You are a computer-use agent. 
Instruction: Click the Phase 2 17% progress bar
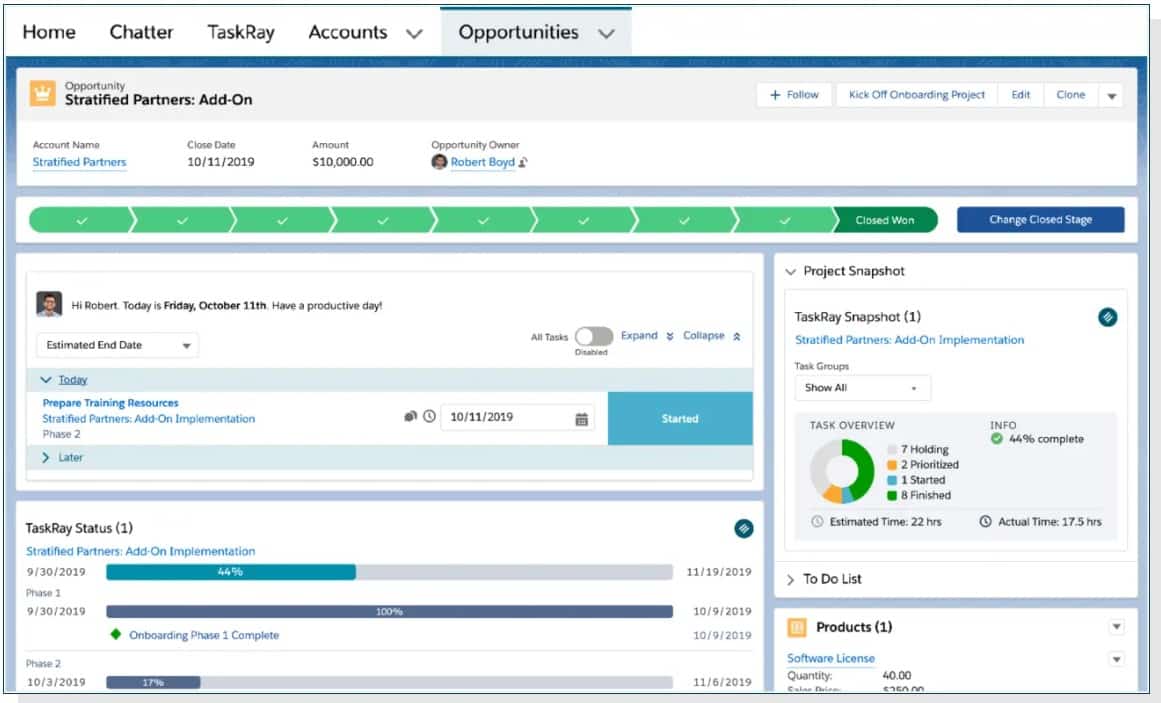tap(389, 682)
